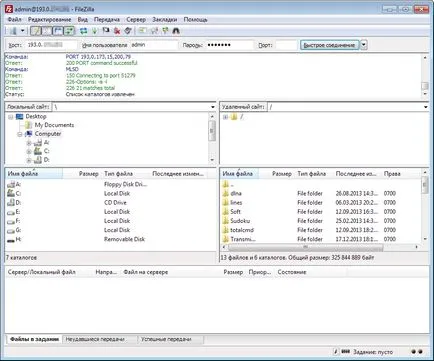
Task: Select My Documents in the local tree
Action: tap(54, 125)
